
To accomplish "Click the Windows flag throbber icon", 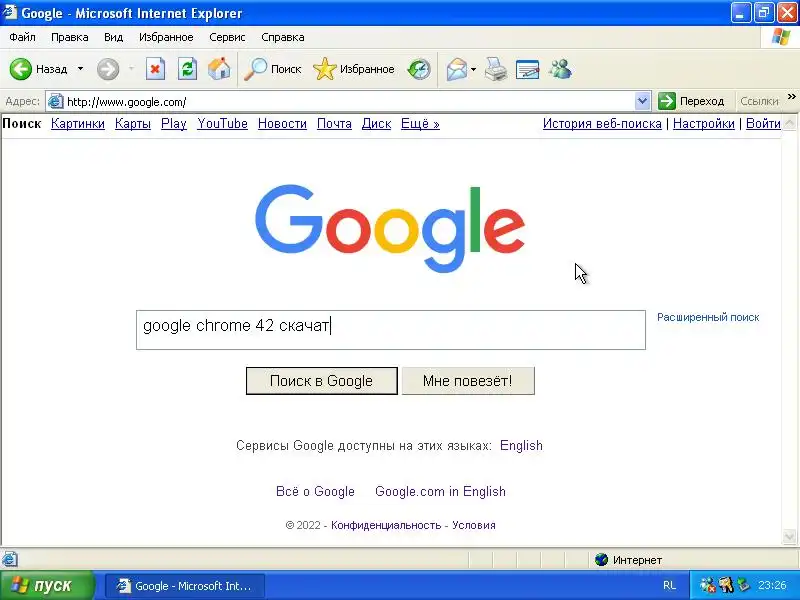I will coord(780,37).
